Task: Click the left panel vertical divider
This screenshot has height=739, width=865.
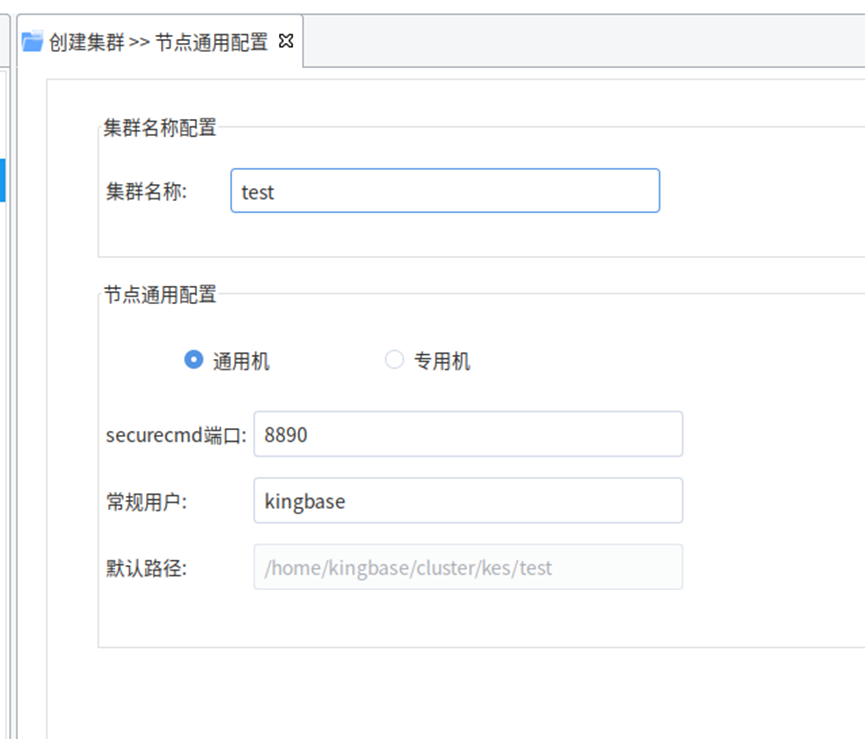Action: 12,400
